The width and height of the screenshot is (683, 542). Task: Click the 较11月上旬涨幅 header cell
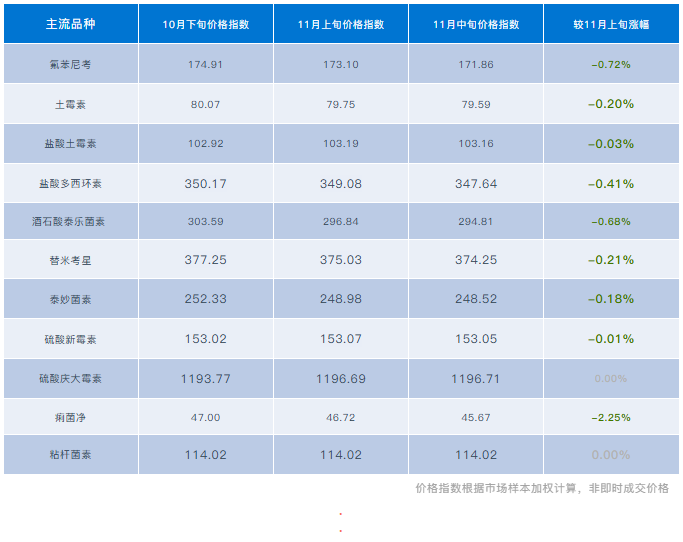[x=610, y=24]
